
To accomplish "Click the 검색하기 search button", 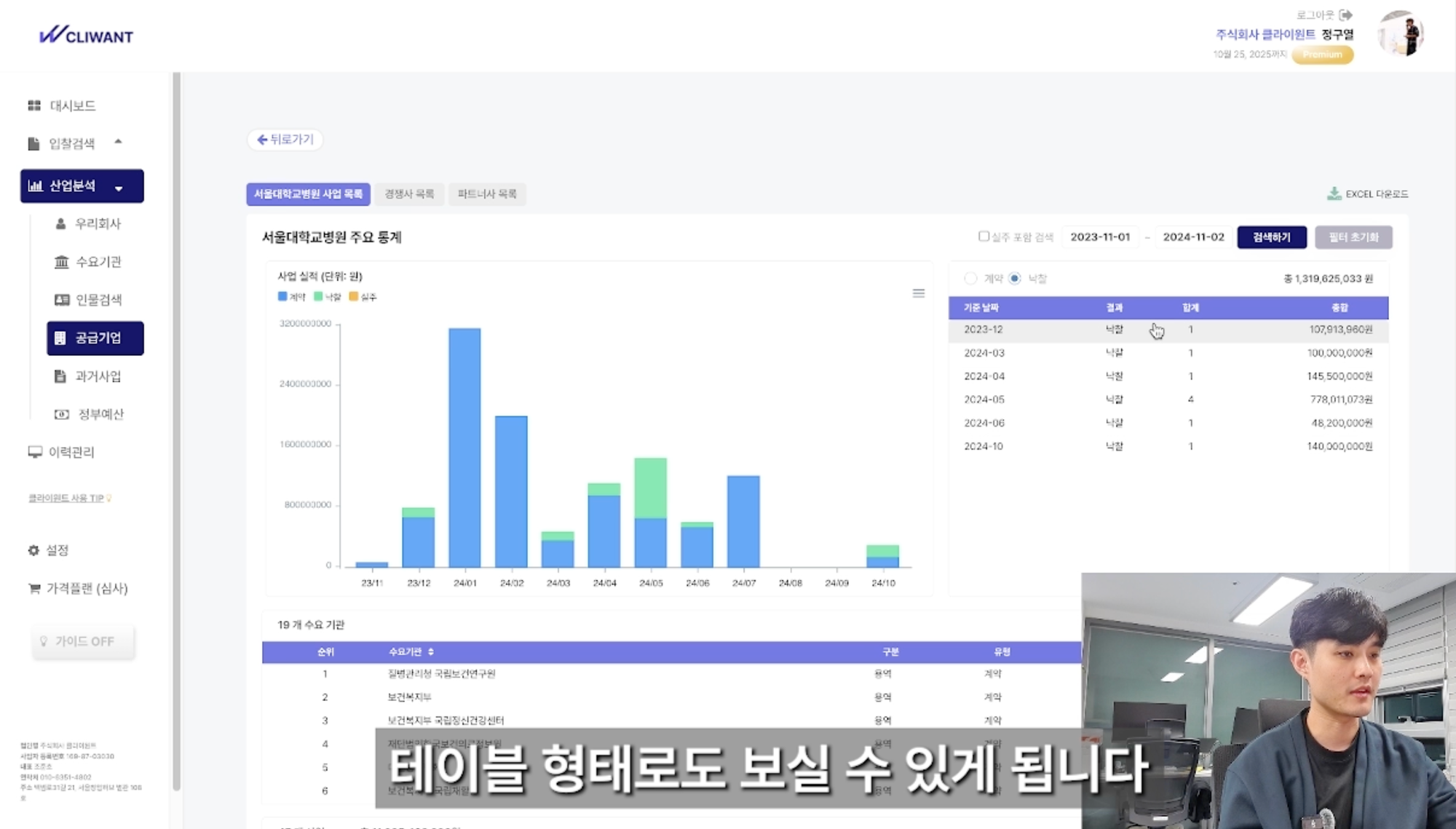I will point(1271,237).
